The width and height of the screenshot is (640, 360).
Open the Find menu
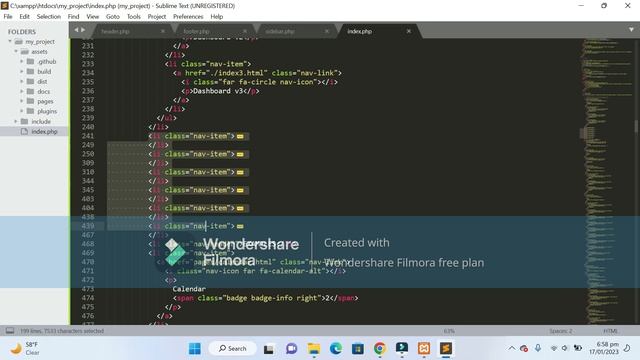tap(73, 16)
